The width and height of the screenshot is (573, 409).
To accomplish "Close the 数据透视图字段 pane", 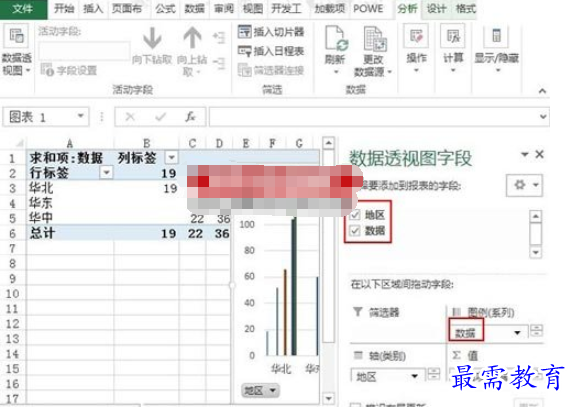I will pos(540,155).
